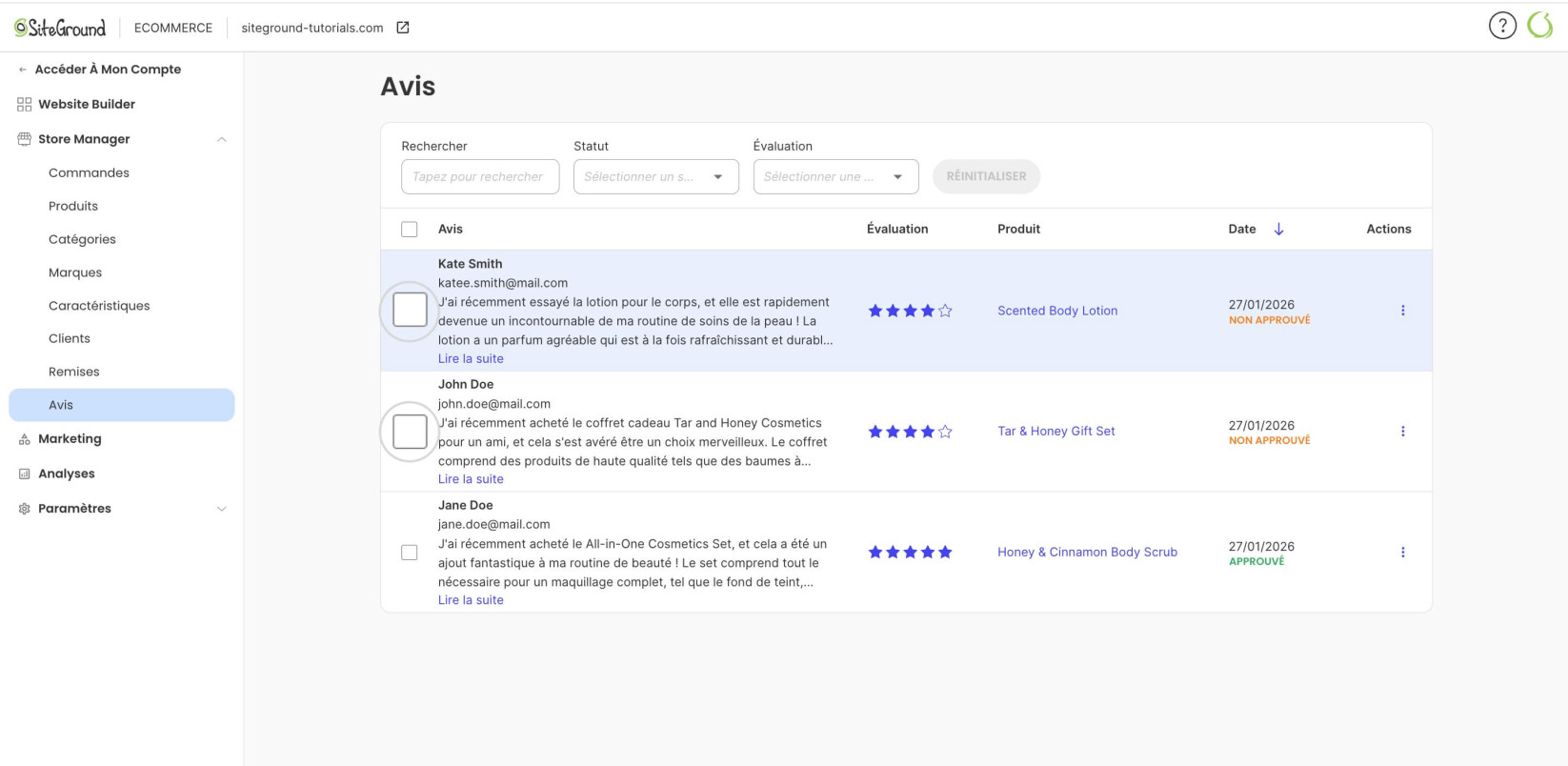
Task: Click Lire la suite on Kate Smith review
Action: pos(471,359)
